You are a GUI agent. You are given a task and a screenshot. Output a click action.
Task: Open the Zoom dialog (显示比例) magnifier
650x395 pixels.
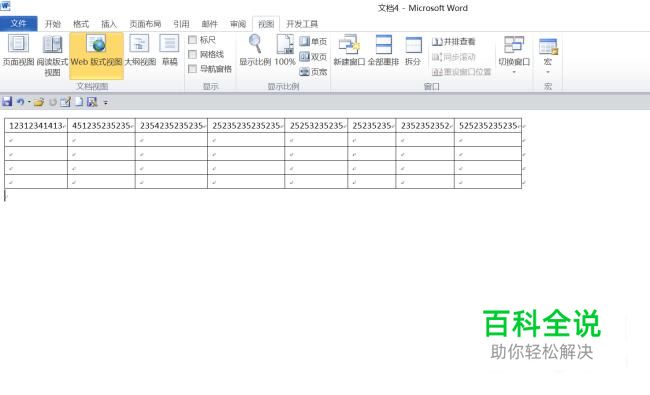point(255,51)
